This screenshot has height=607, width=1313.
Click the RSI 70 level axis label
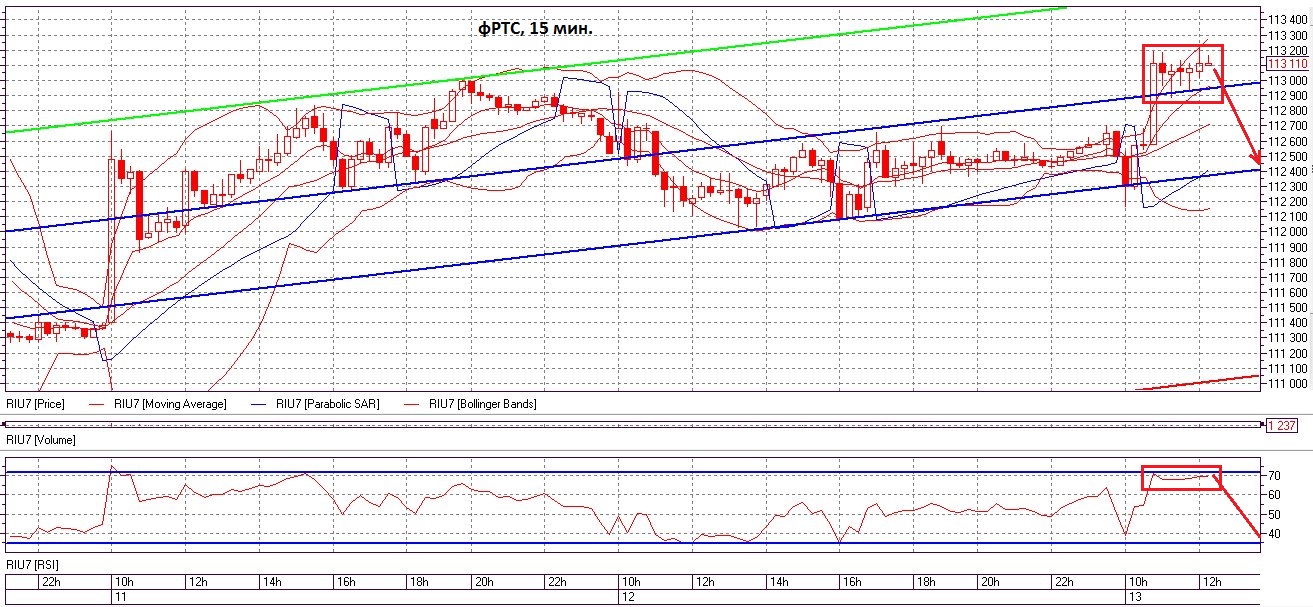pyautogui.click(x=1275, y=474)
